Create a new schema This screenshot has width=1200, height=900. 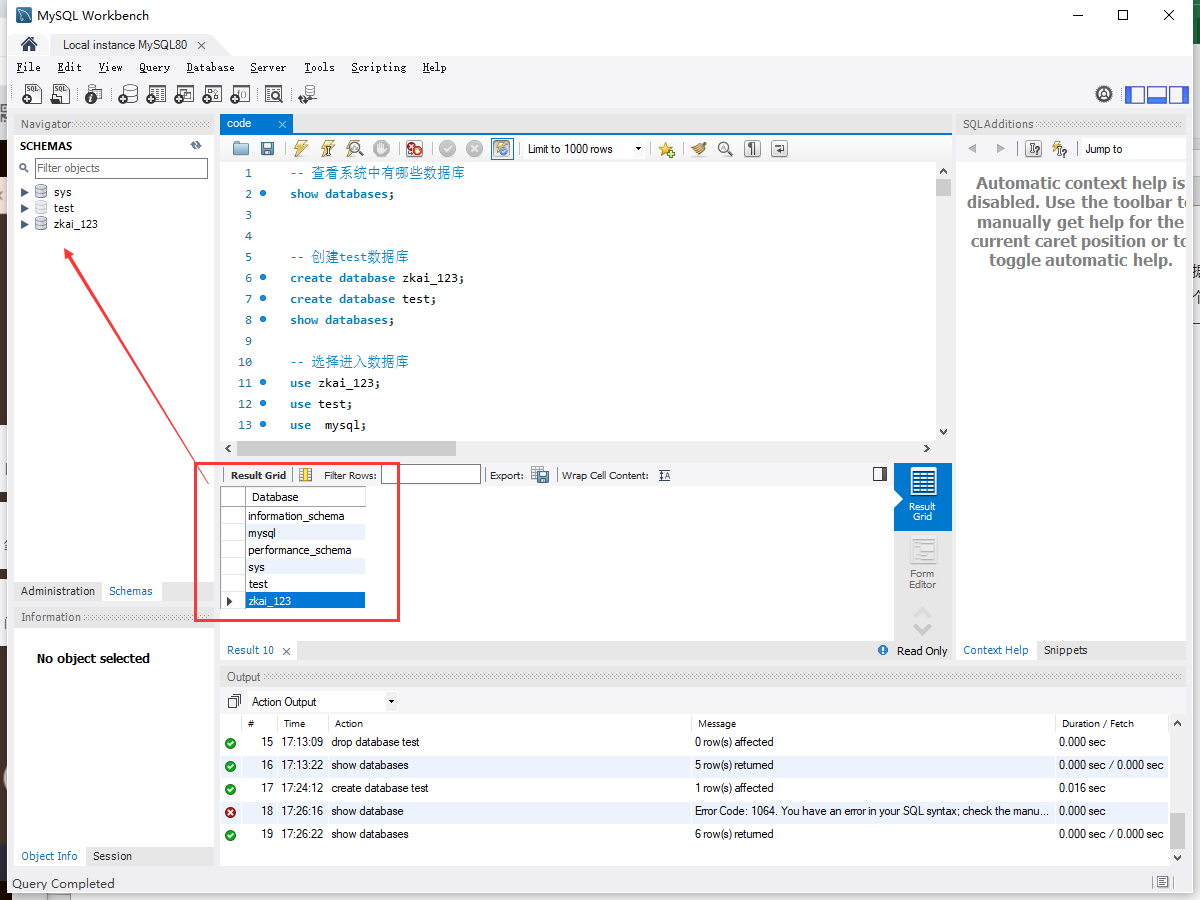[128, 94]
